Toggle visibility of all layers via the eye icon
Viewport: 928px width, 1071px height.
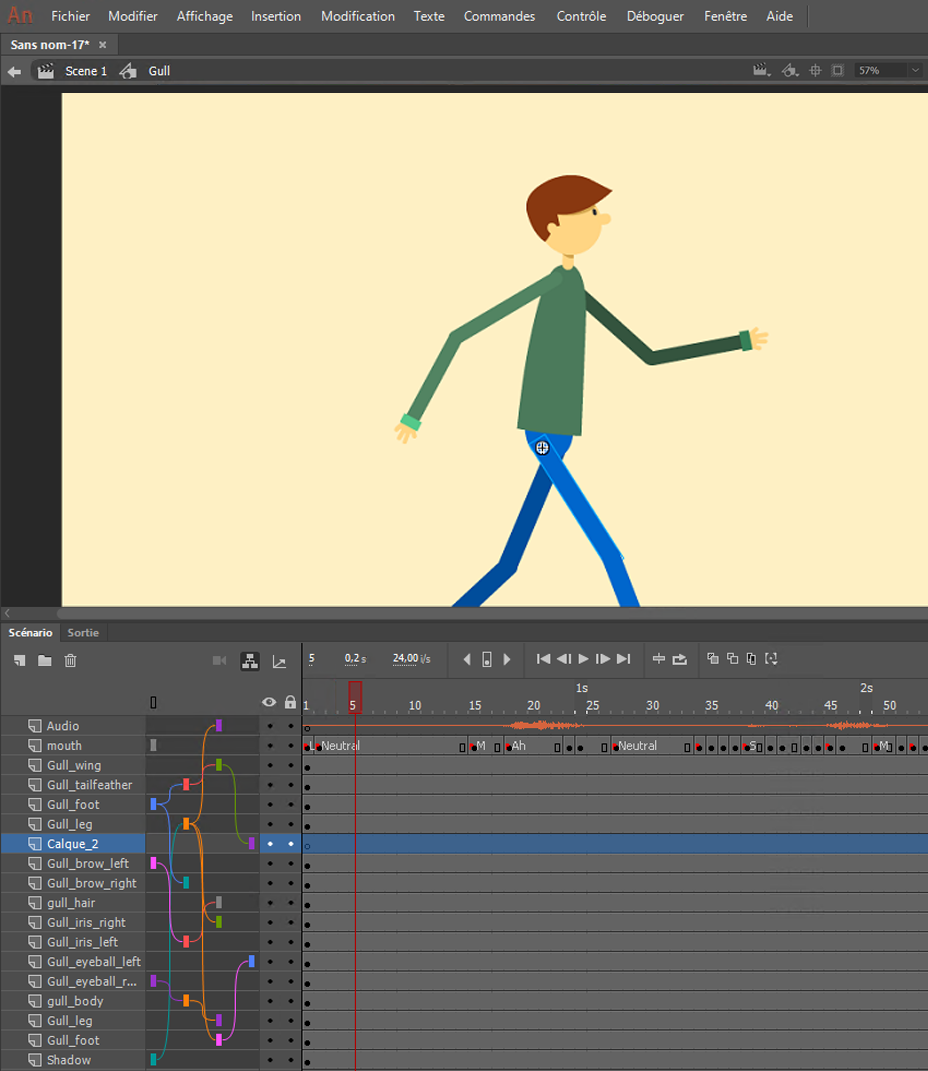tap(269, 702)
